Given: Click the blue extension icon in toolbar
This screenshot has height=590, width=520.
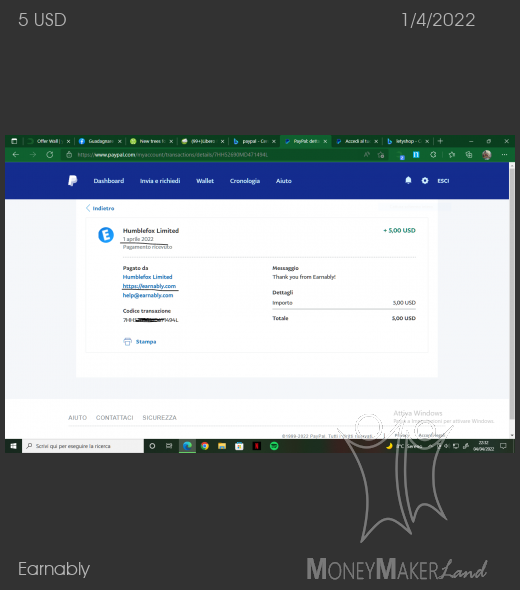Looking at the screenshot, I should coord(416,155).
